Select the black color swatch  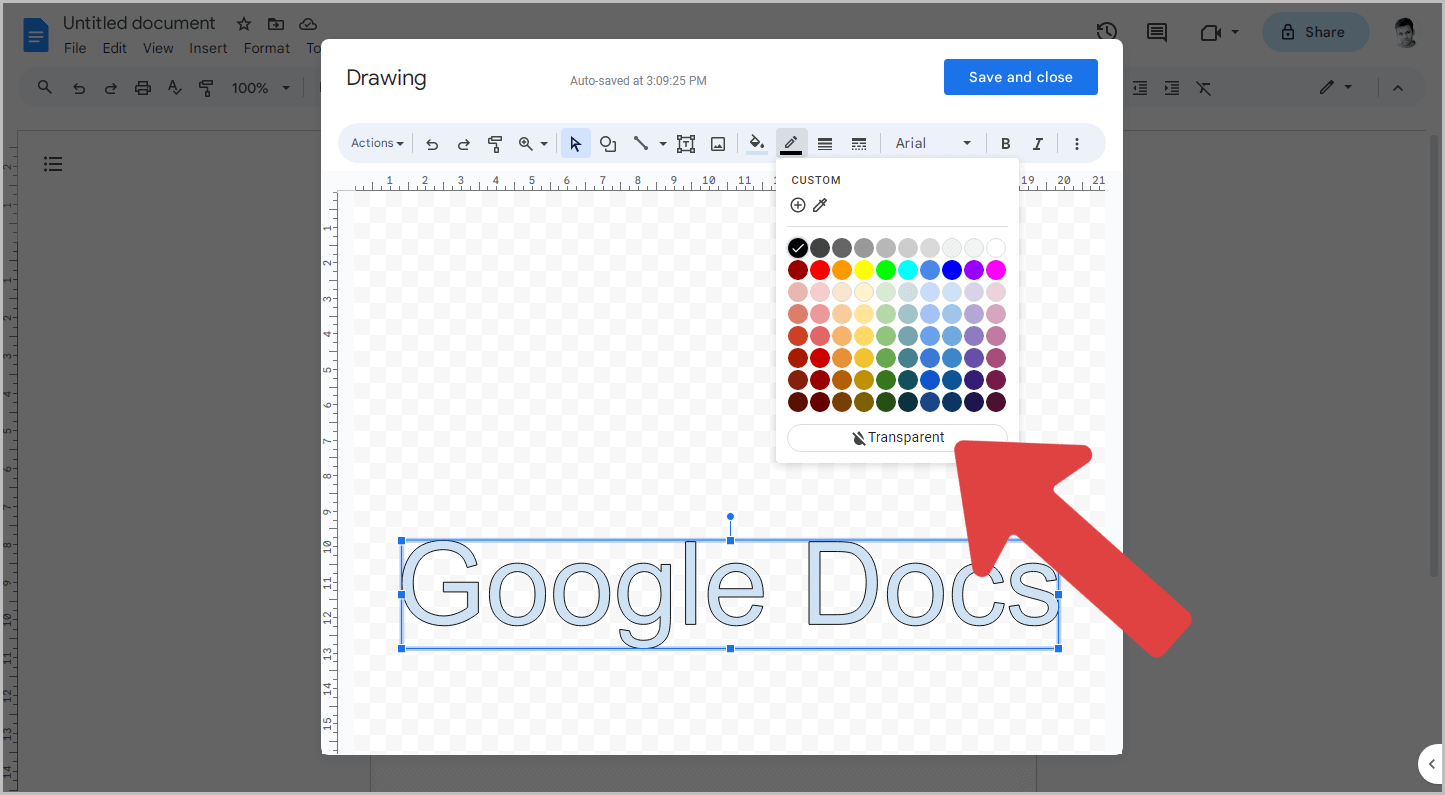pos(798,248)
